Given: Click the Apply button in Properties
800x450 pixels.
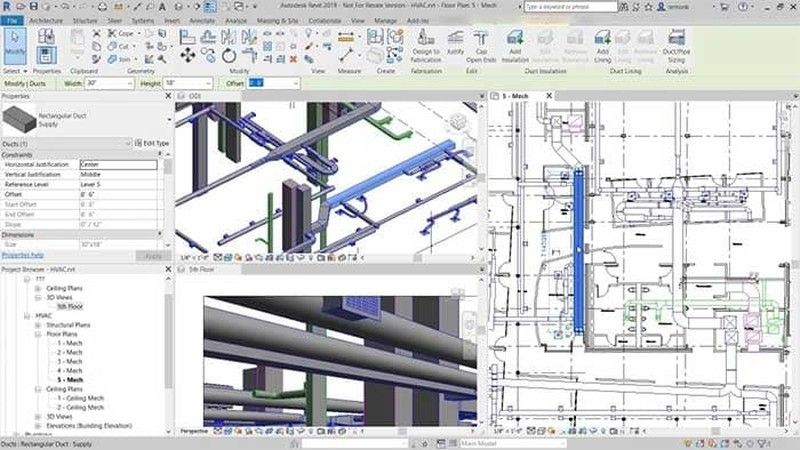Looking at the screenshot, I should pyautogui.click(x=154, y=256).
